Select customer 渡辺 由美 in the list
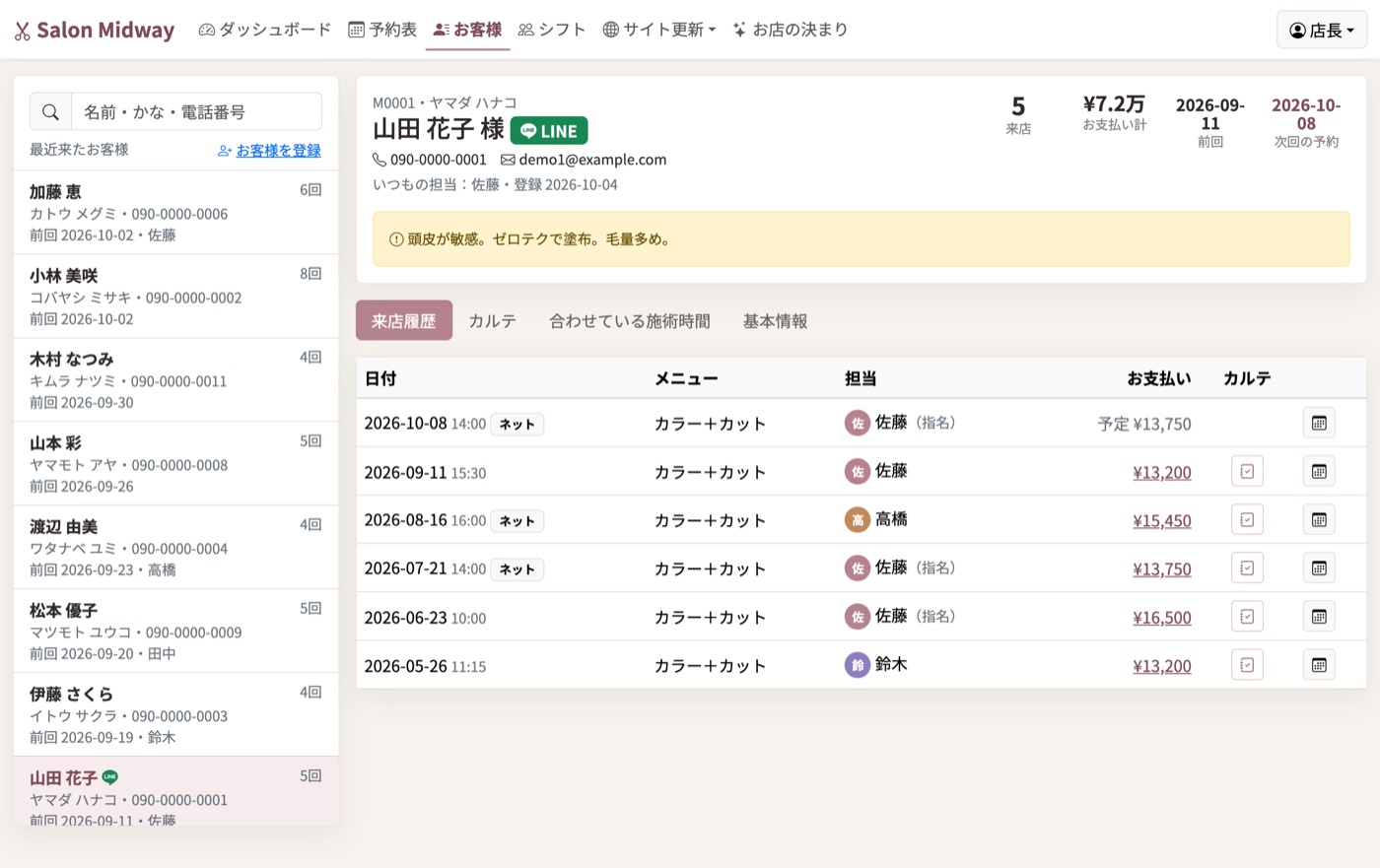1380x868 pixels. [x=175, y=548]
